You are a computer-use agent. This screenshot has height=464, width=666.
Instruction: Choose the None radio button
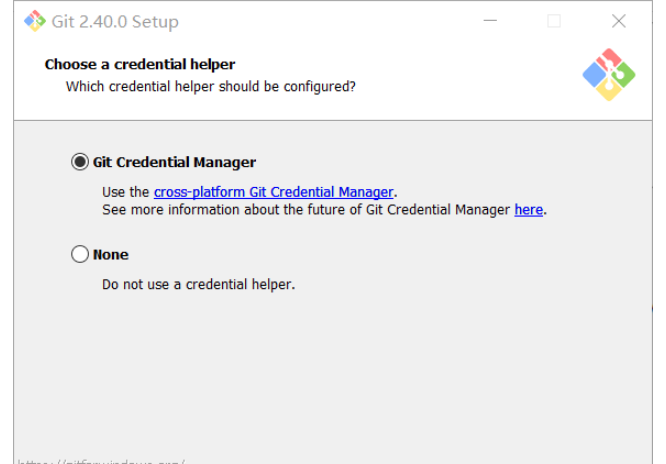pos(80,255)
